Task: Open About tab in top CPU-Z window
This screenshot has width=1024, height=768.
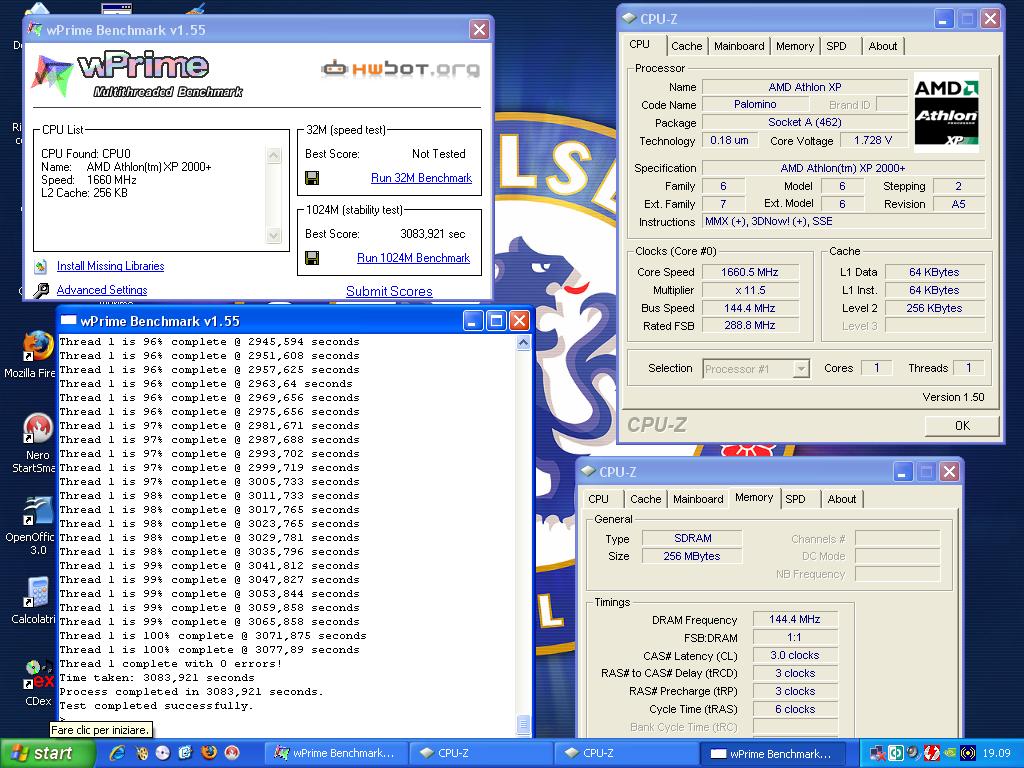Action: 883,46
